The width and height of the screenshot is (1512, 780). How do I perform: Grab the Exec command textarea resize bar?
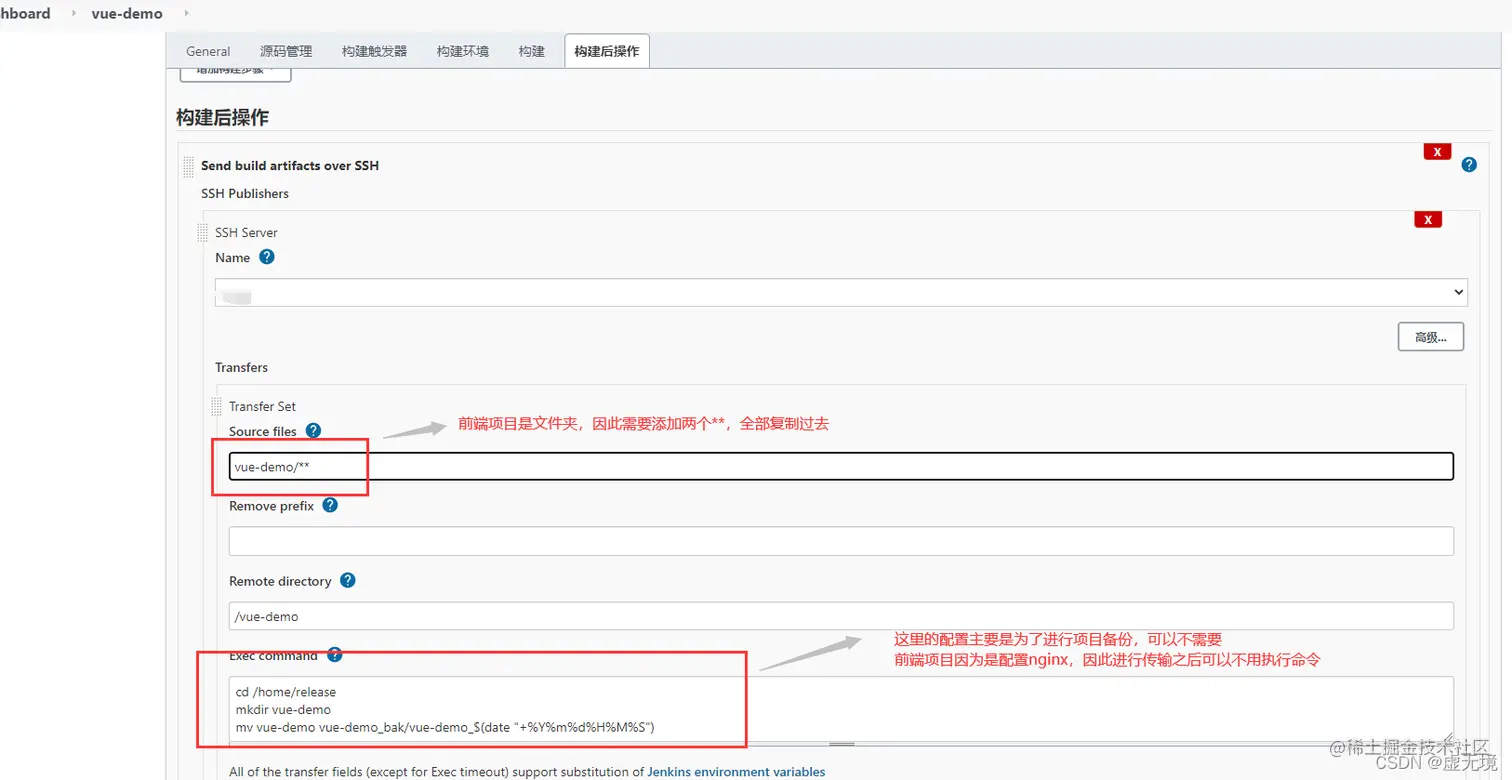pyautogui.click(x=841, y=744)
